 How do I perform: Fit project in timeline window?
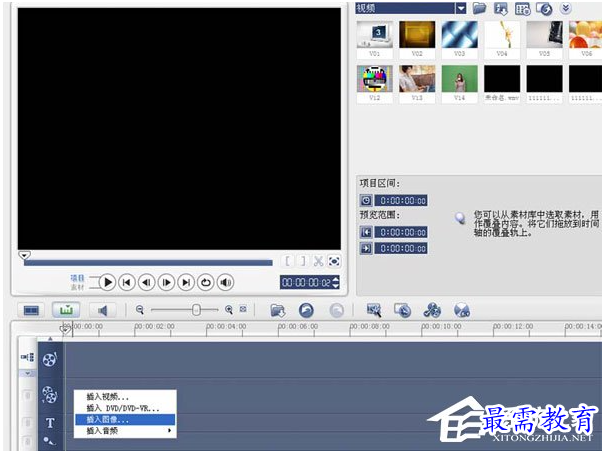click(243, 309)
